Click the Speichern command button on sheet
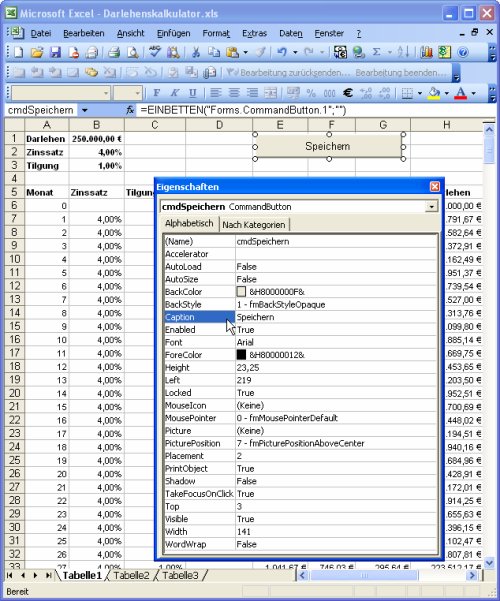The height and width of the screenshot is (601, 500). point(328,146)
